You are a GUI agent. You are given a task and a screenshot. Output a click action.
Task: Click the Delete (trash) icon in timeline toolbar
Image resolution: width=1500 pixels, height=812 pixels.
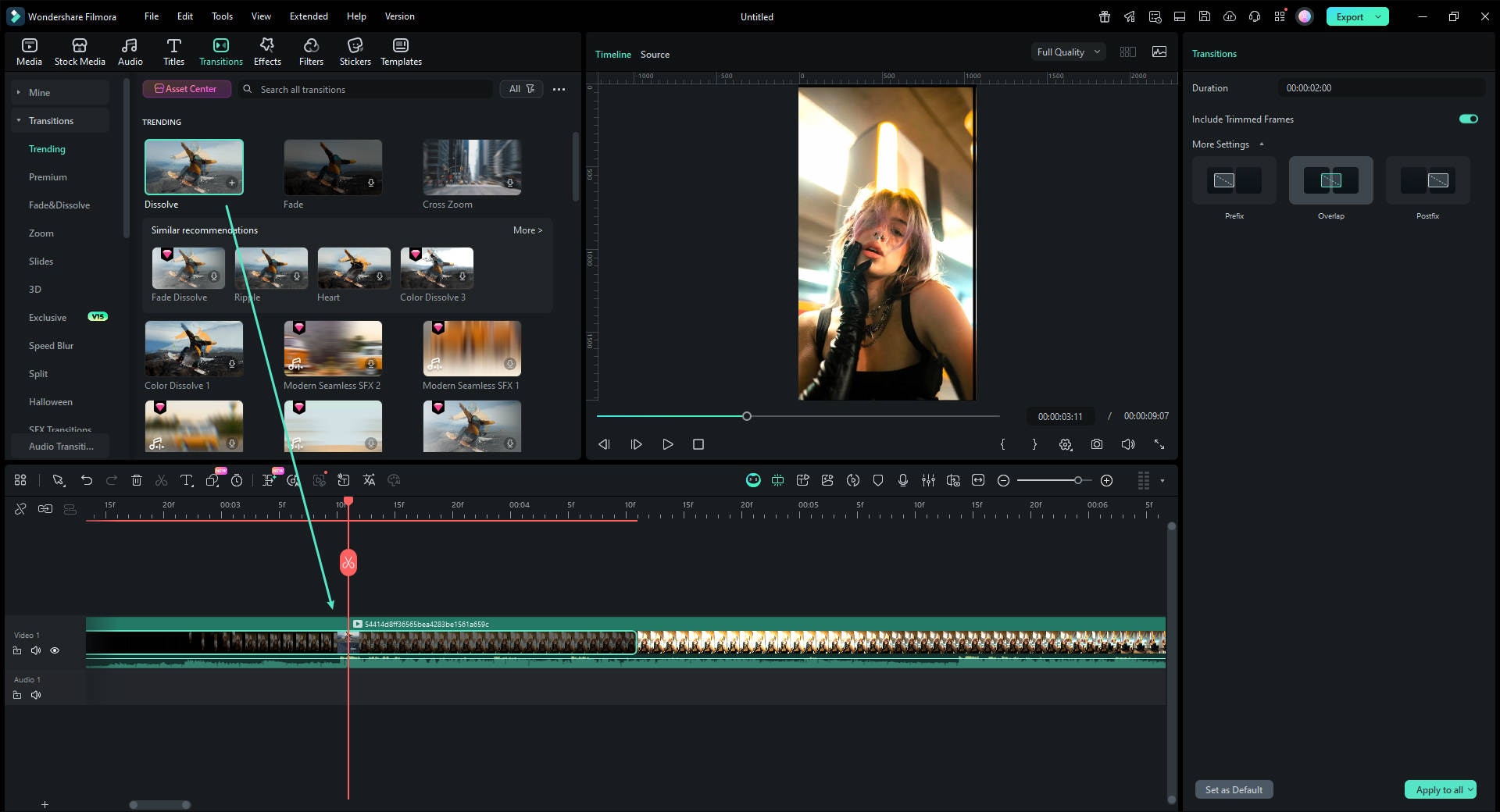[x=137, y=480]
